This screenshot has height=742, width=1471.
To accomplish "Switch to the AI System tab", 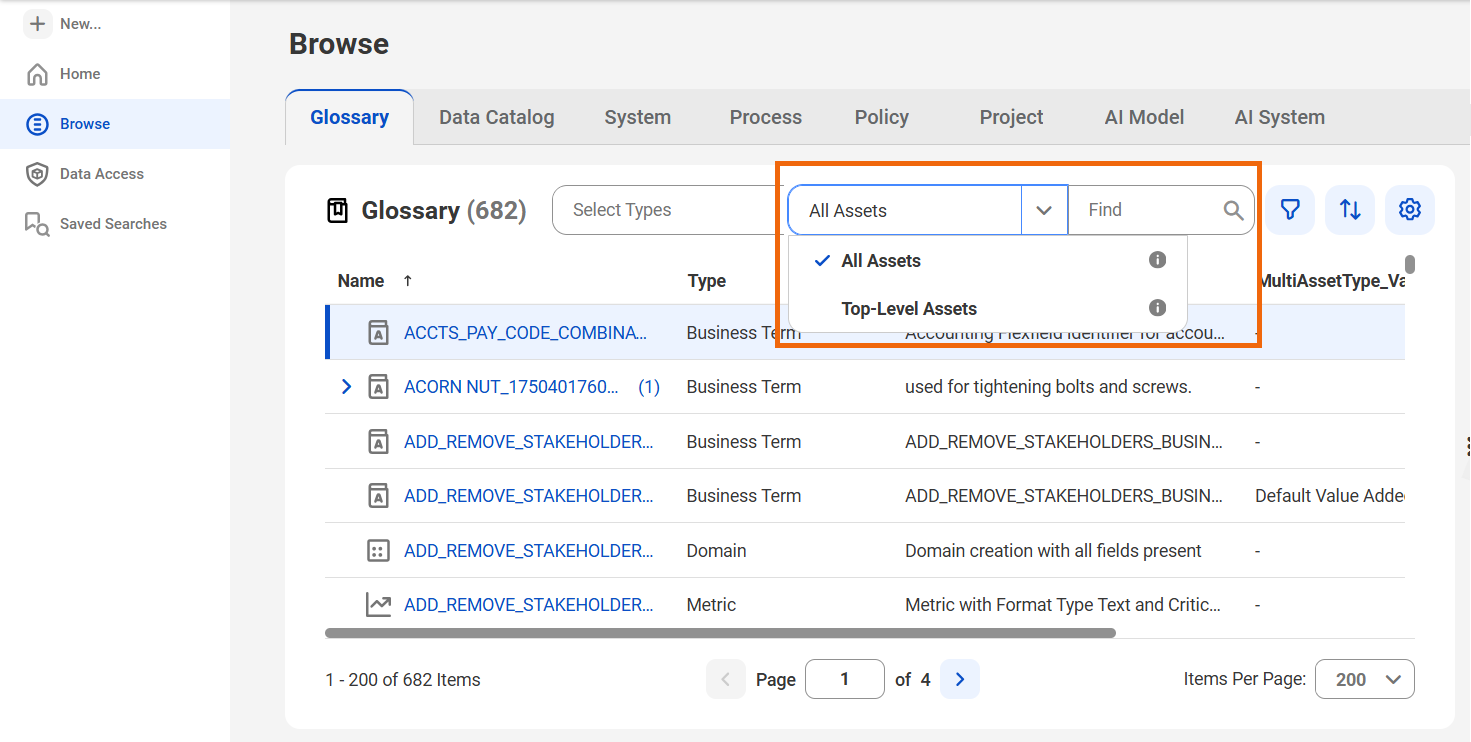I will pyautogui.click(x=1280, y=117).
